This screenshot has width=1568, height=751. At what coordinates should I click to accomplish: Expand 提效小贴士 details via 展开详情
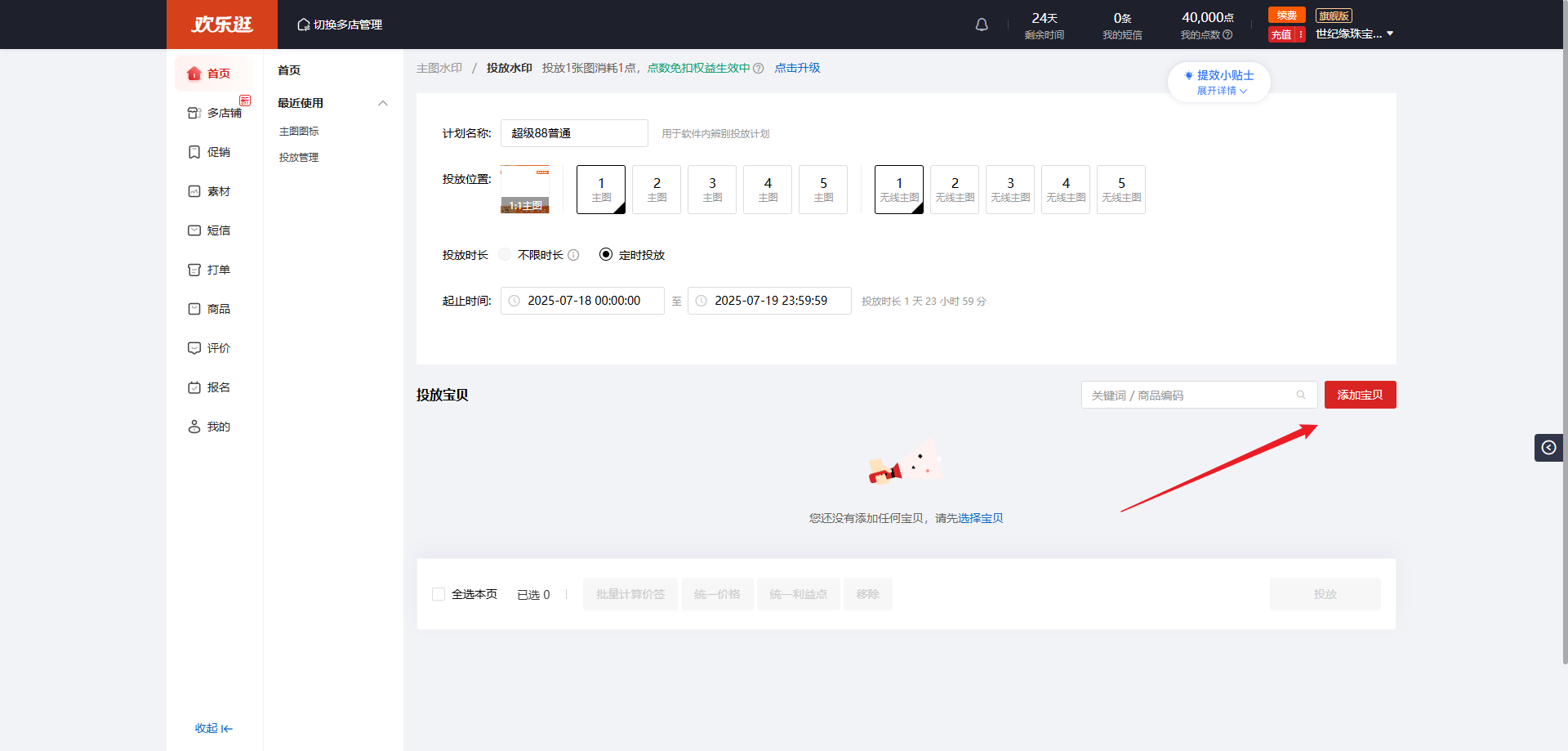point(1222,91)
